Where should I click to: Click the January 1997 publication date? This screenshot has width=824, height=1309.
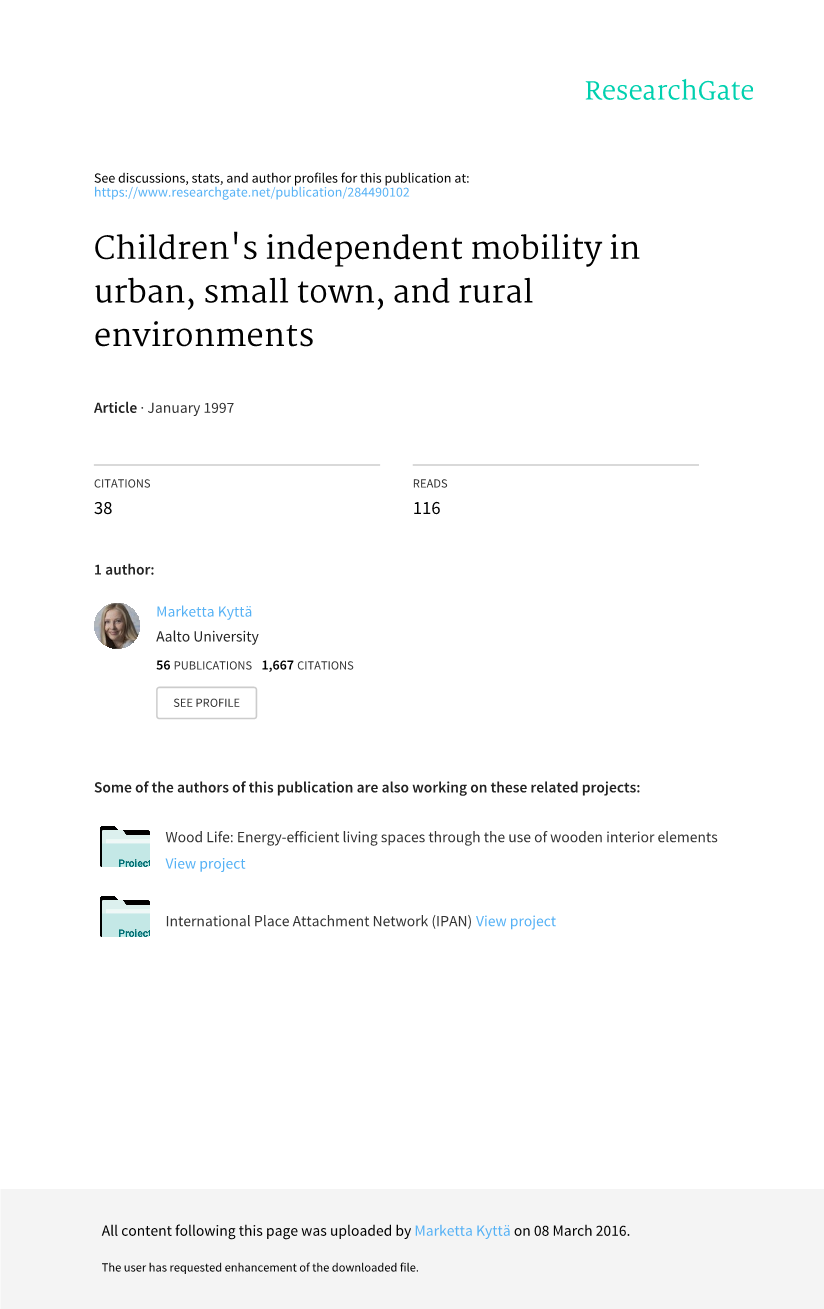(191, 408)
